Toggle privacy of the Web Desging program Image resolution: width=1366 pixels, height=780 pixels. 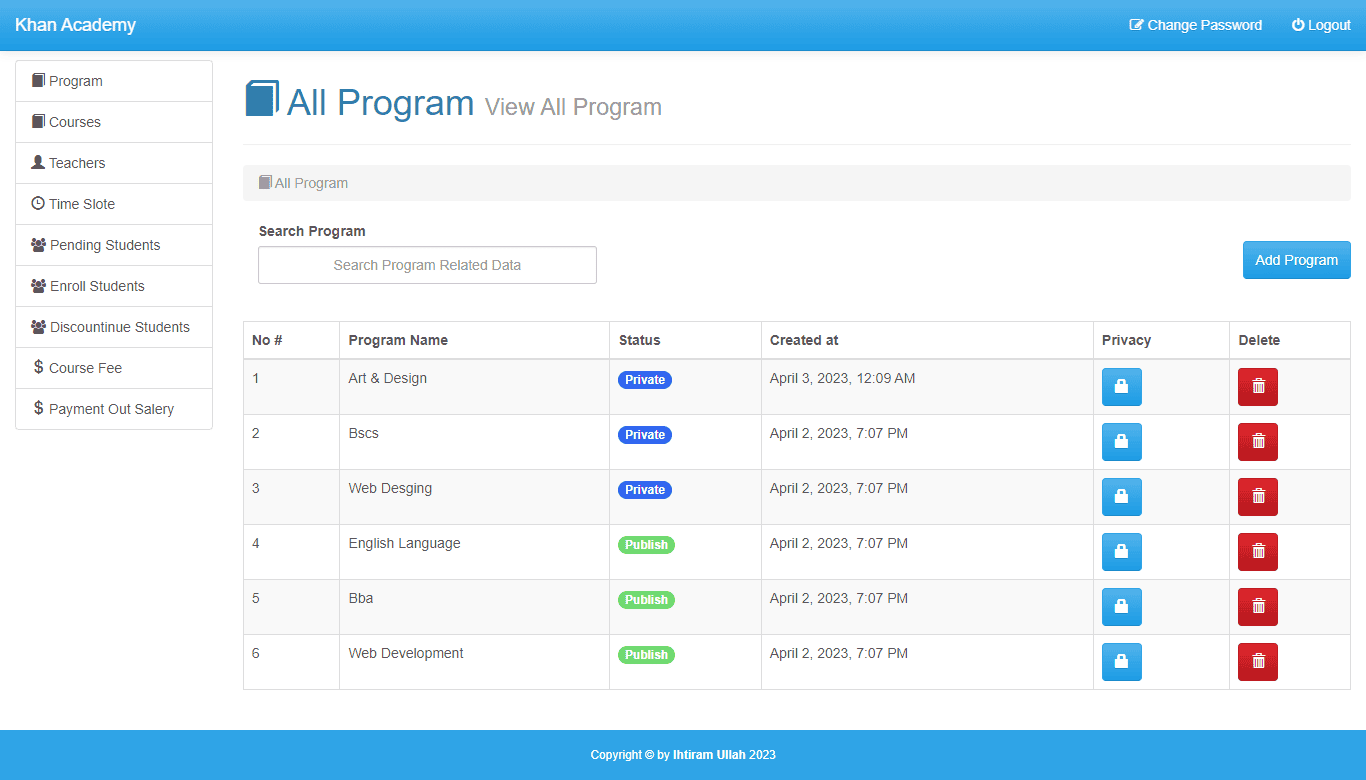(1121, 497)
